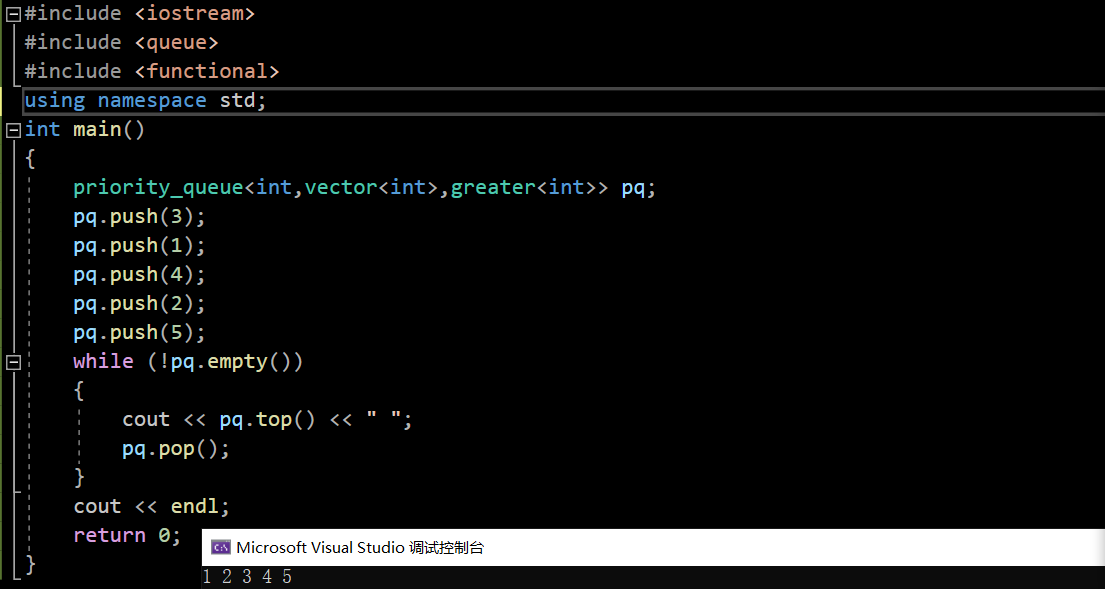Click the line "#include <queue>"
Viewport: 1105px width, 589px height.
point(121,42)
